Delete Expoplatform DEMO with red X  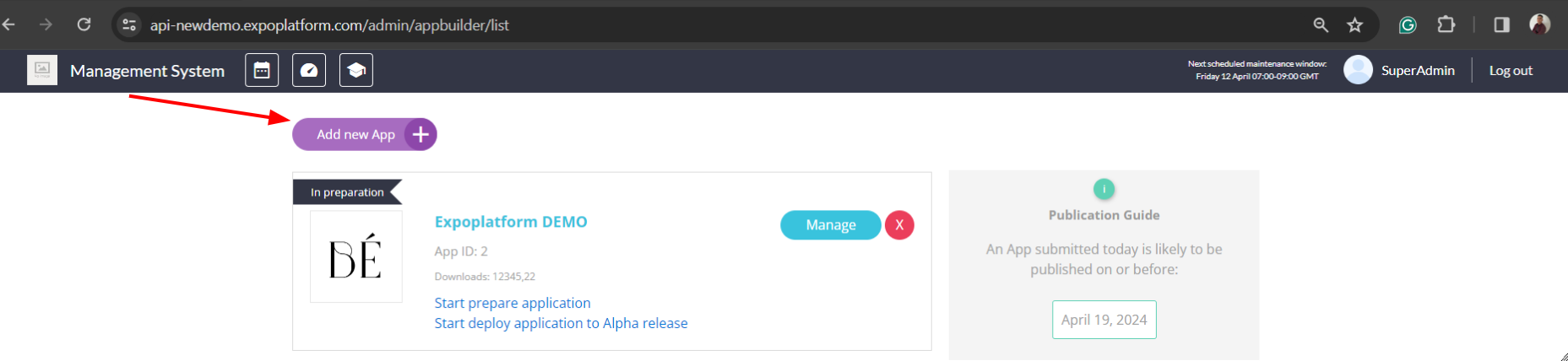pos(899,225)
